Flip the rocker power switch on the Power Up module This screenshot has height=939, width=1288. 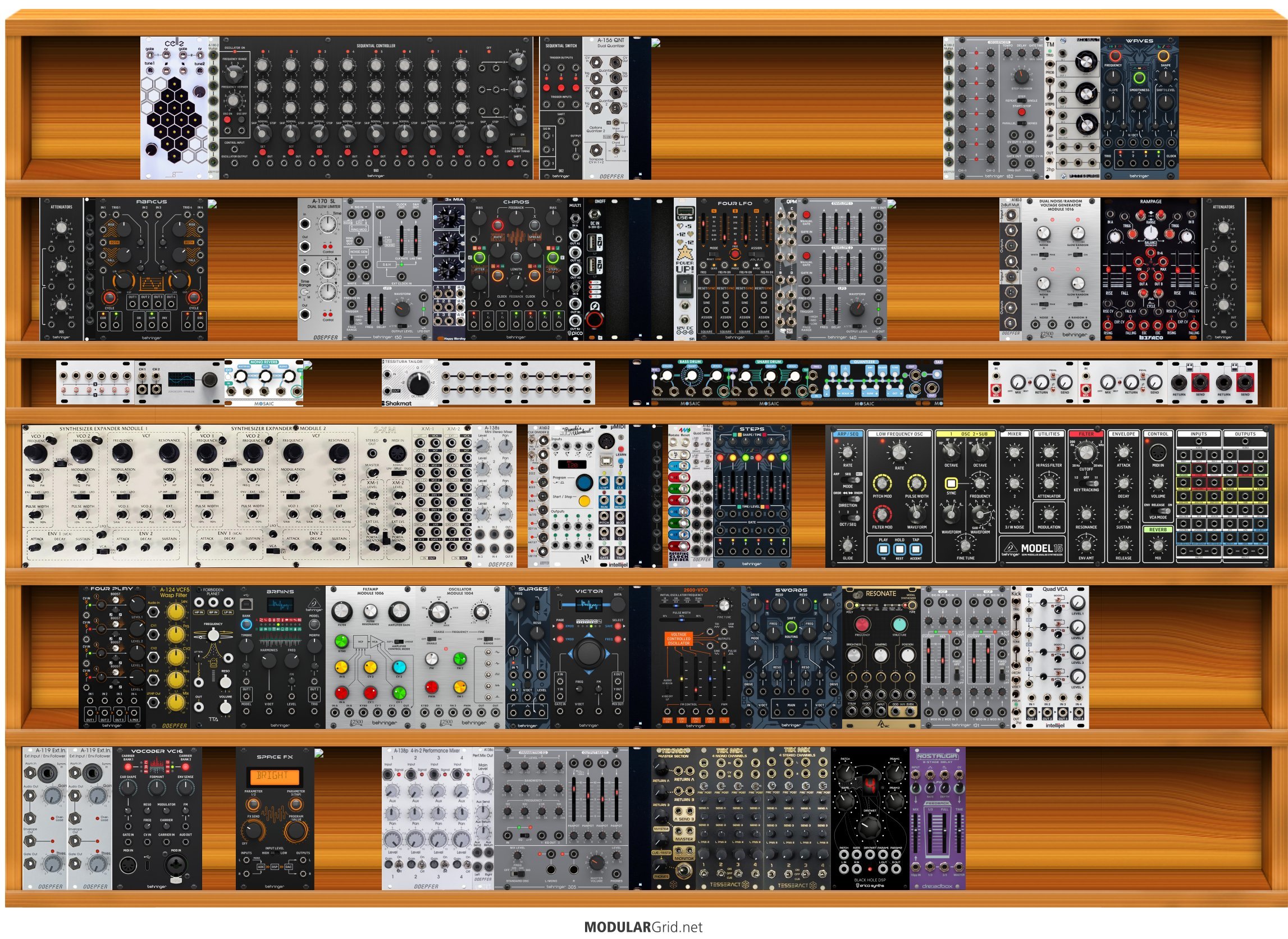pyautogui.click(x=684, y=285)
